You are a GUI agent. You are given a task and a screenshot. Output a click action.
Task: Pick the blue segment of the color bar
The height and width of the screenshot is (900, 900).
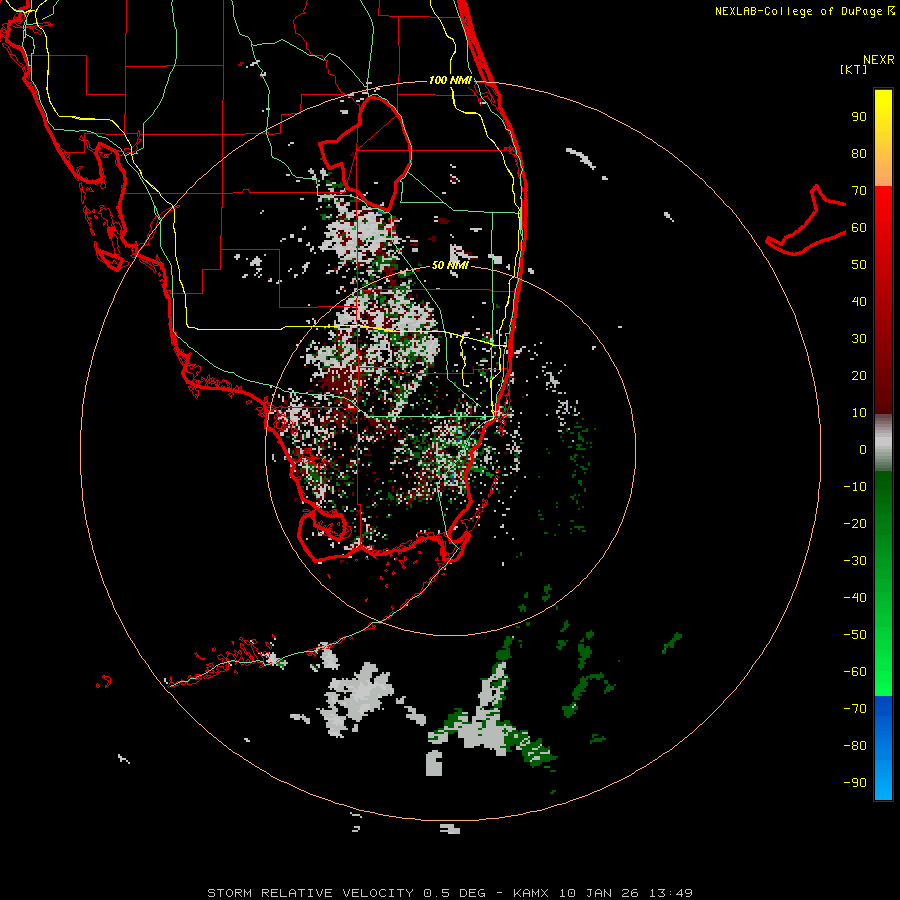(883, 747)
